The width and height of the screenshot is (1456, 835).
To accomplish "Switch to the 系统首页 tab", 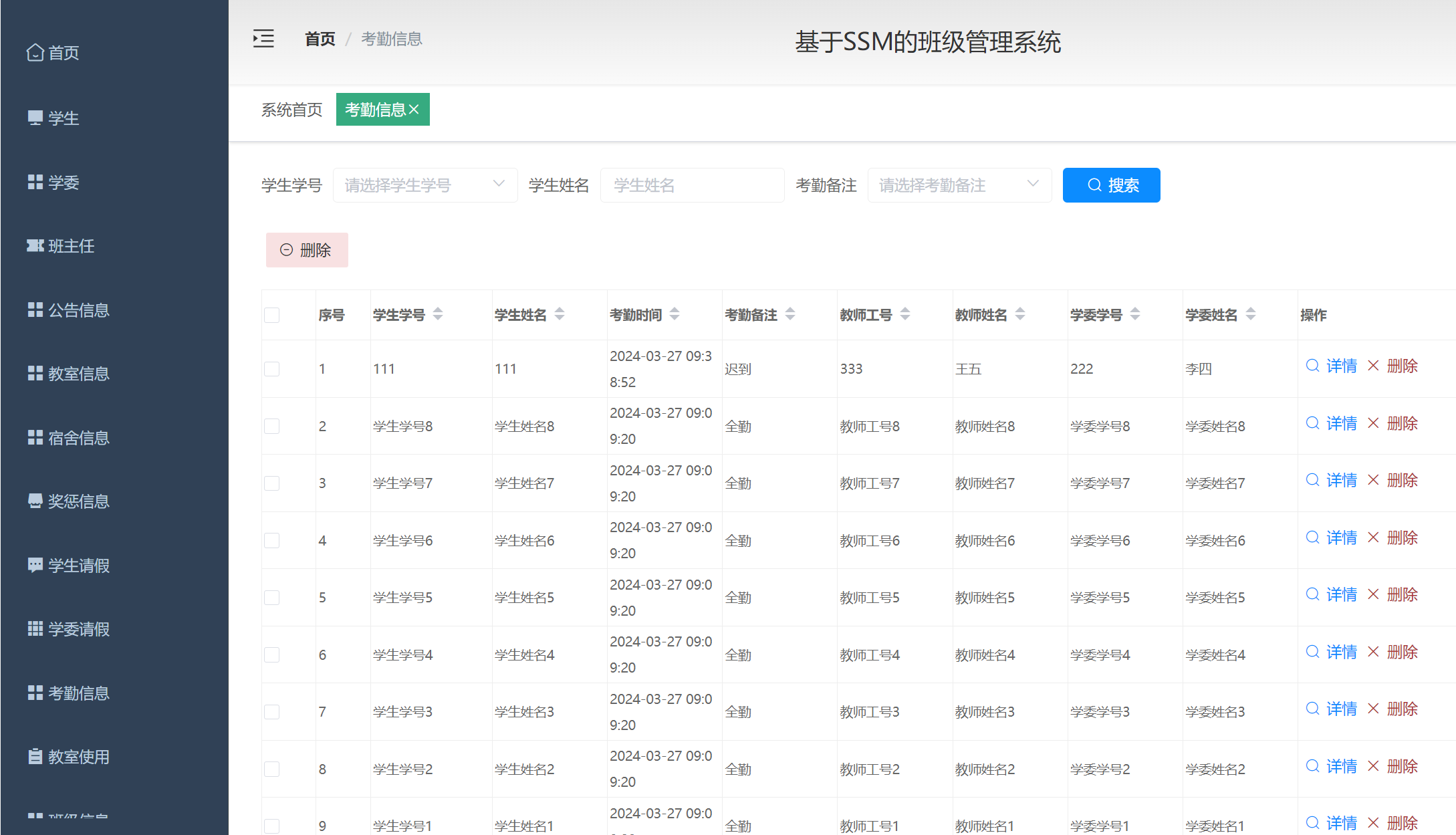I will coord(291,110).
